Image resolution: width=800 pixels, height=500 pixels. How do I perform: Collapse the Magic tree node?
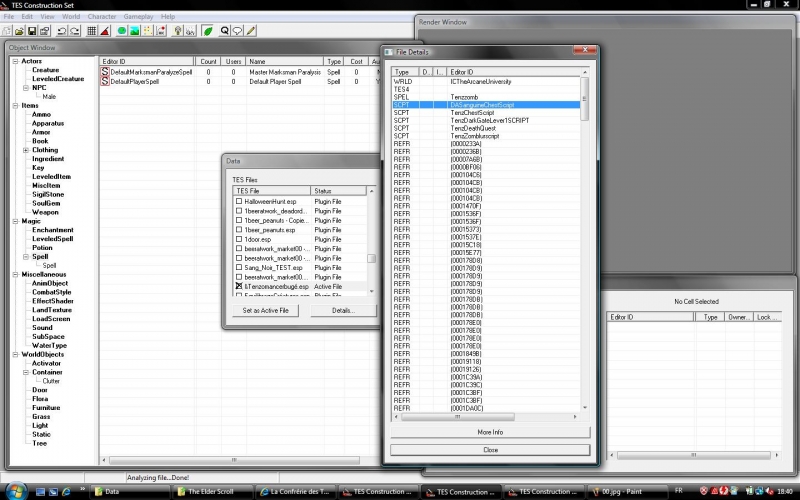(x=16, y=221)
